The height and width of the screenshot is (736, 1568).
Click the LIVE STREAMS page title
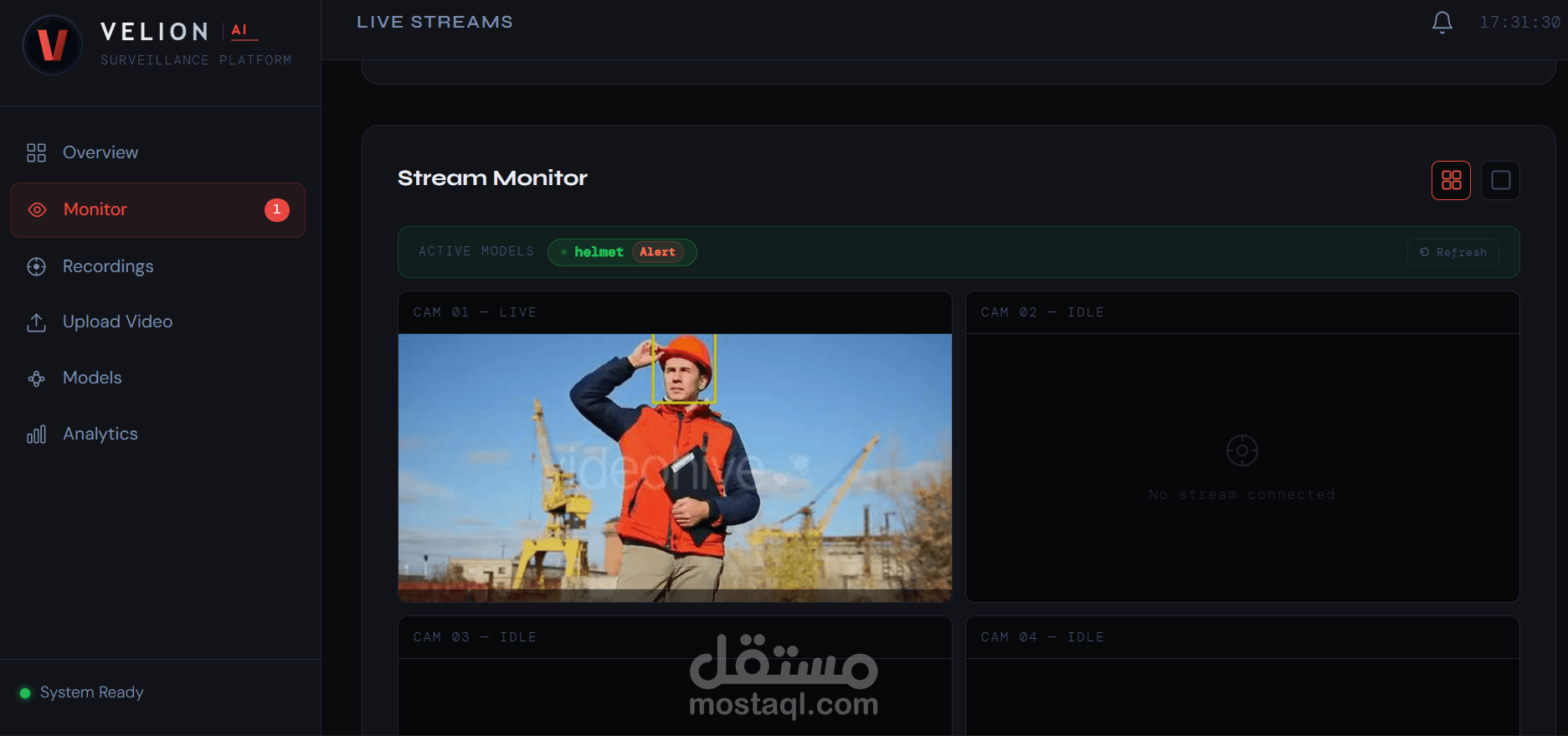(434, 22)
